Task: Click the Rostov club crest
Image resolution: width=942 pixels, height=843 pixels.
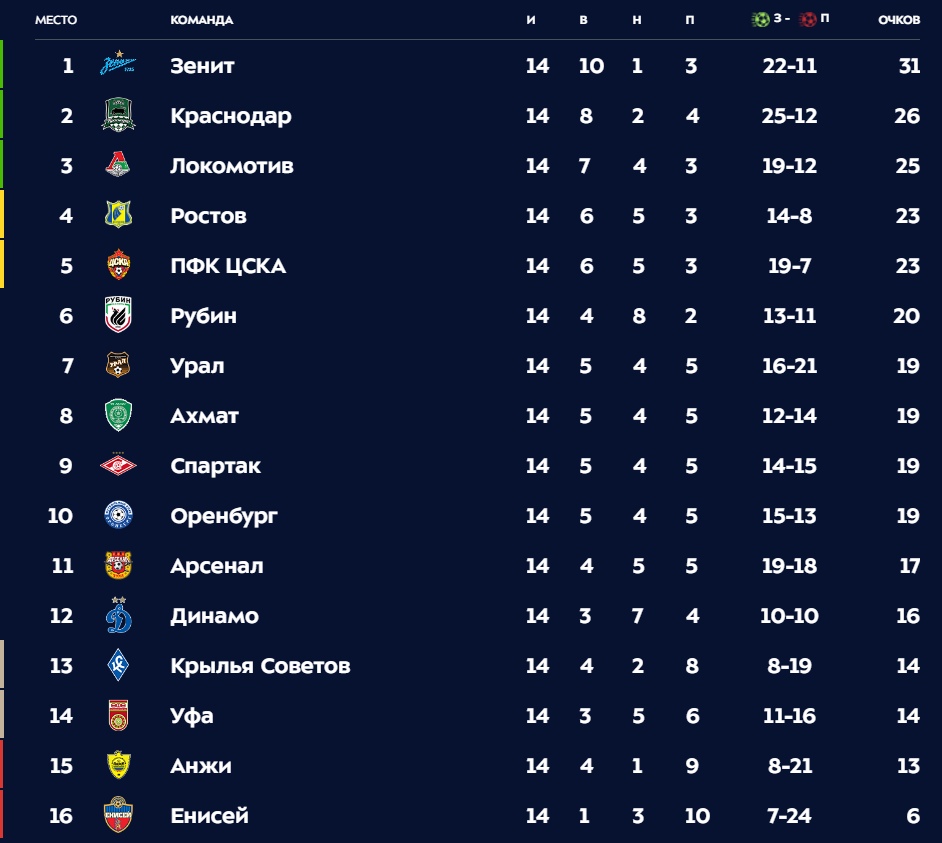Action: tap(118, 216)
